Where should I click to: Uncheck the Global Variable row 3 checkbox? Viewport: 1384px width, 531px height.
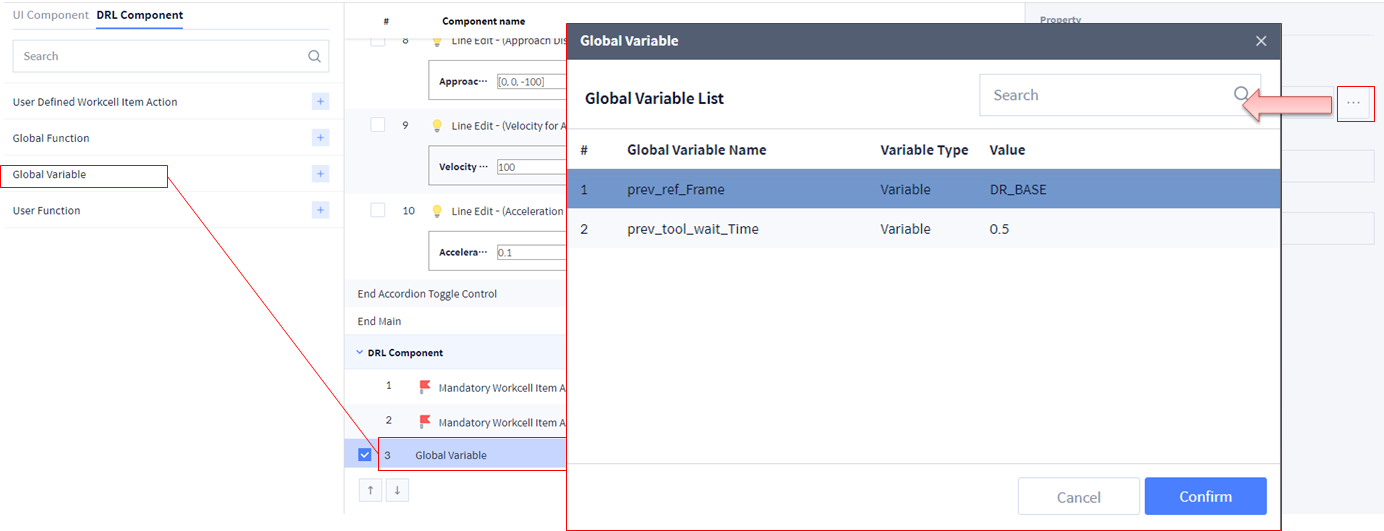click(x=365, y=455)
